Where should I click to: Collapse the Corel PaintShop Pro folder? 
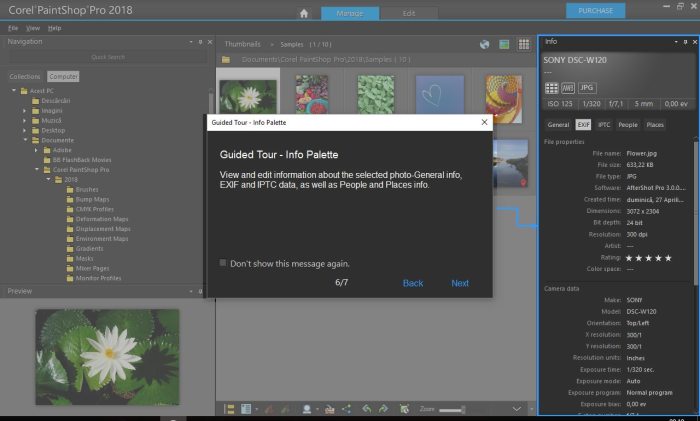point(37,169)
